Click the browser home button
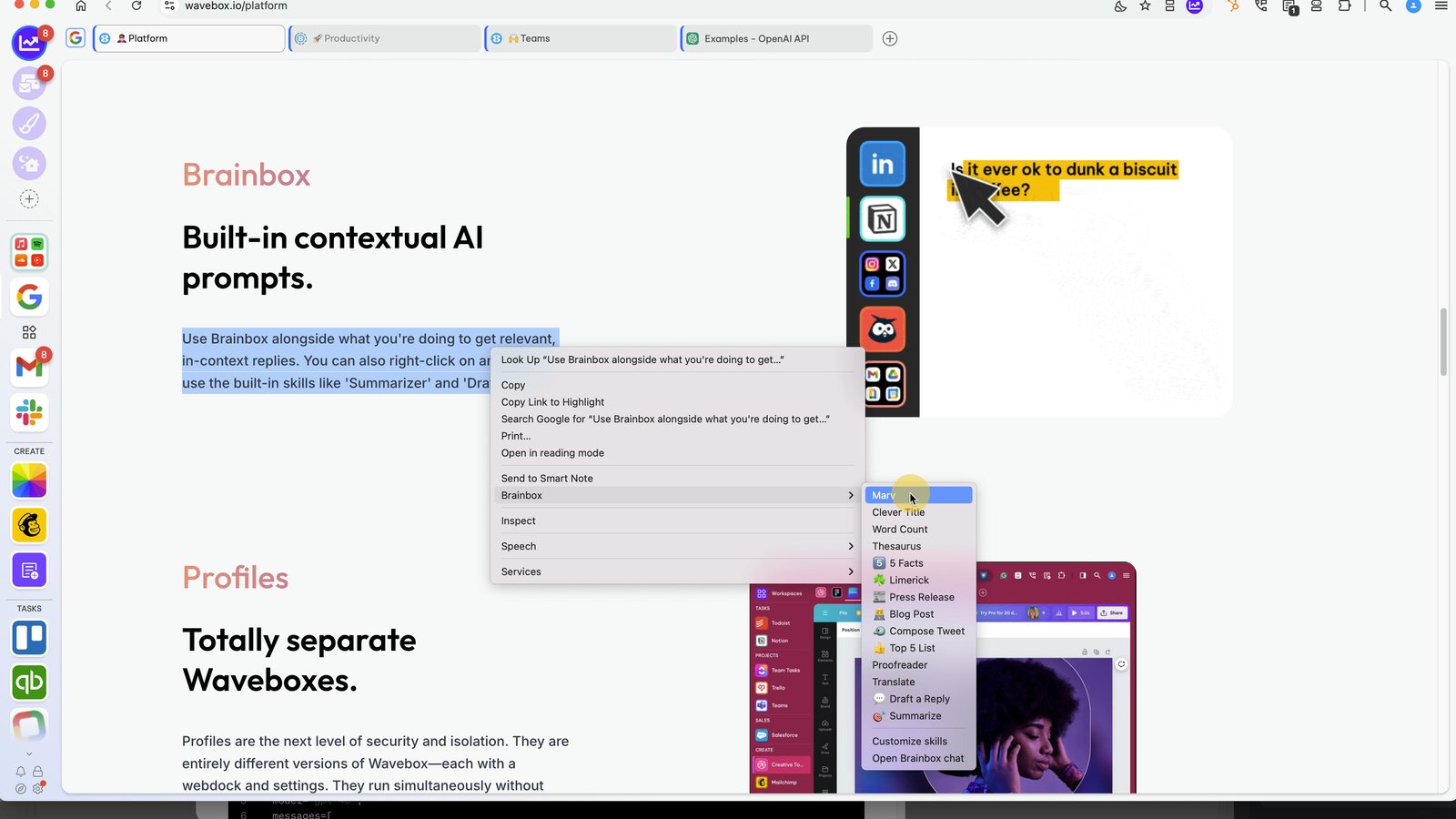Screen dimensions: 1456x819 81,5
